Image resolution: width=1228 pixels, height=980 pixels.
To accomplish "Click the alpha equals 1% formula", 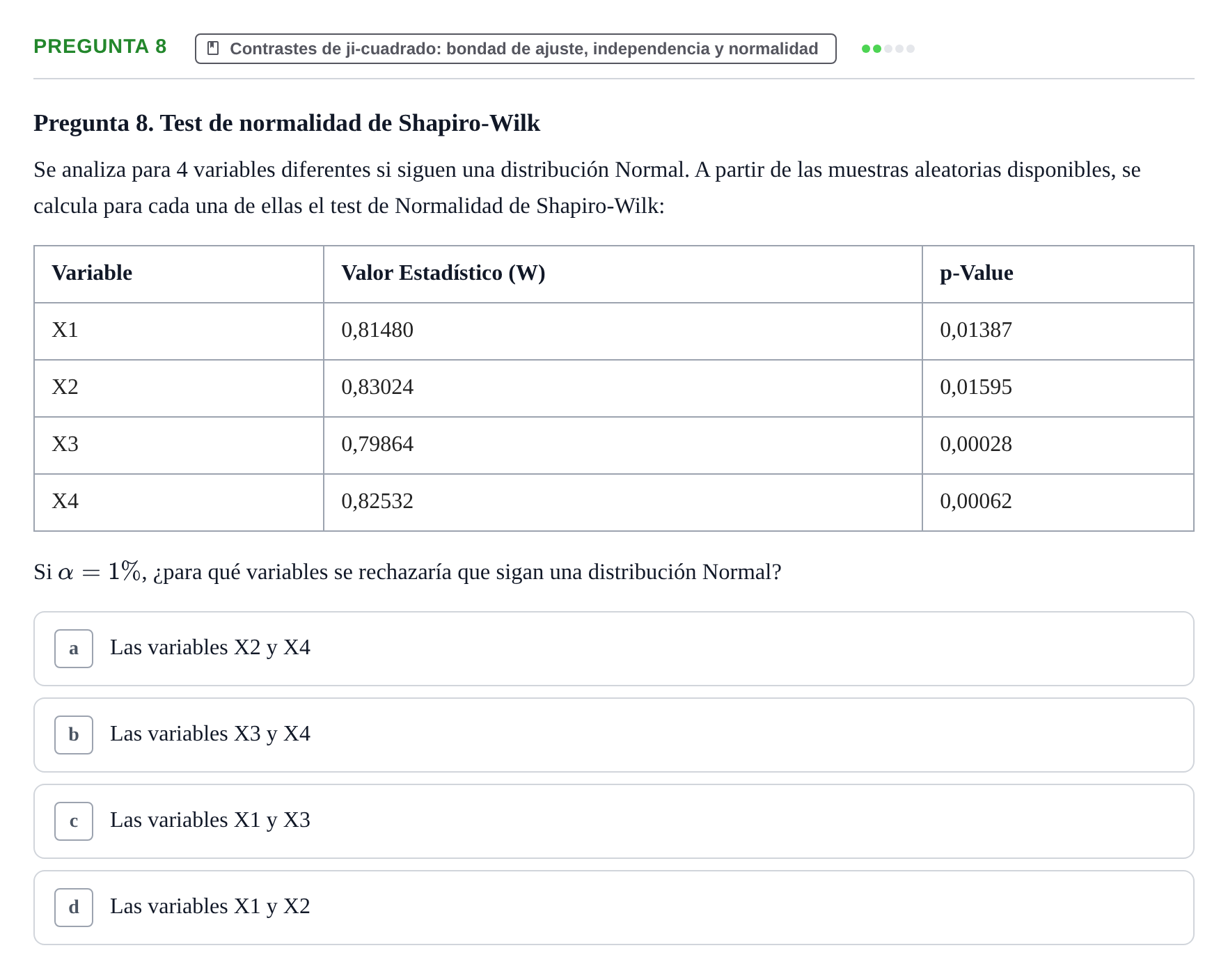I will pyautogui.click(x=100, y=571).
